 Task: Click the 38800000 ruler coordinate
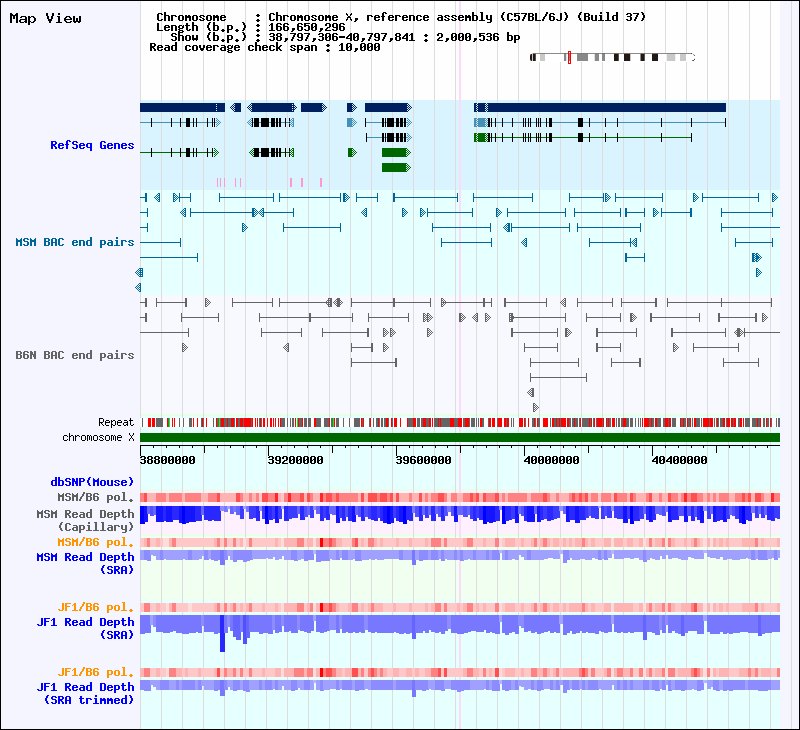(167, 460)
